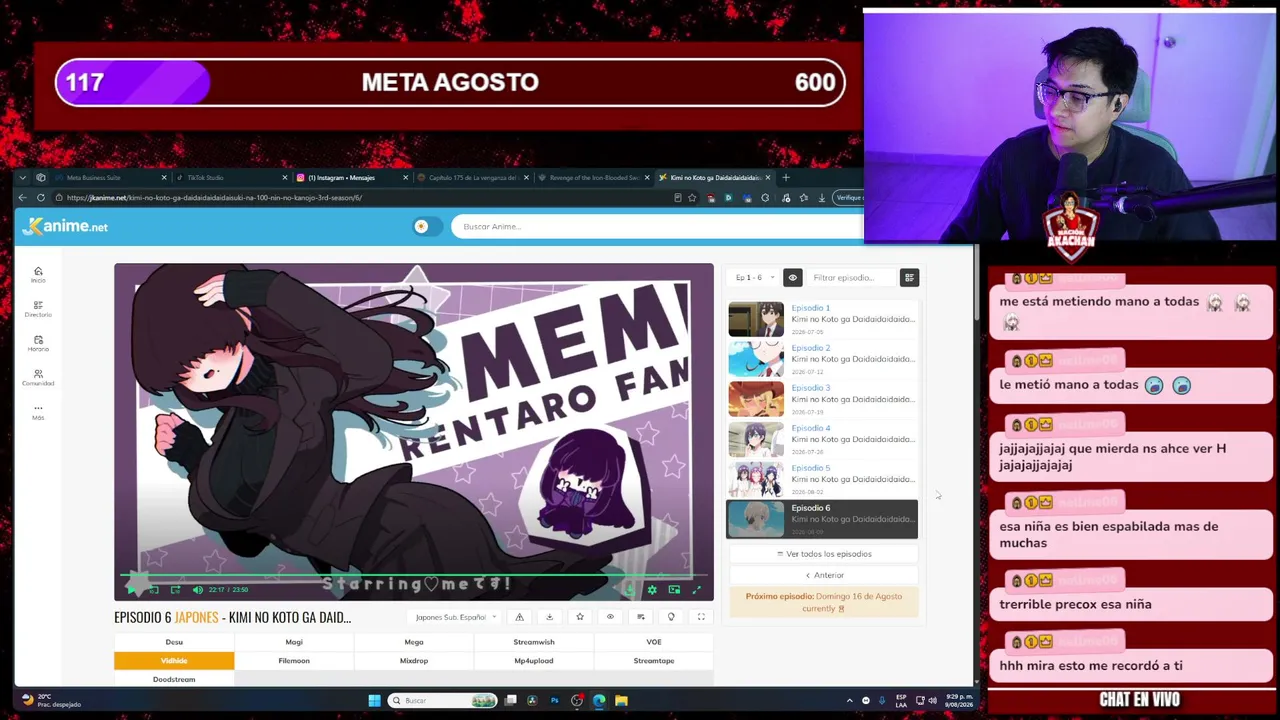Screen dimensions: 1280x720
Task: Select the Desu server tab
Action: pos(174,642)
